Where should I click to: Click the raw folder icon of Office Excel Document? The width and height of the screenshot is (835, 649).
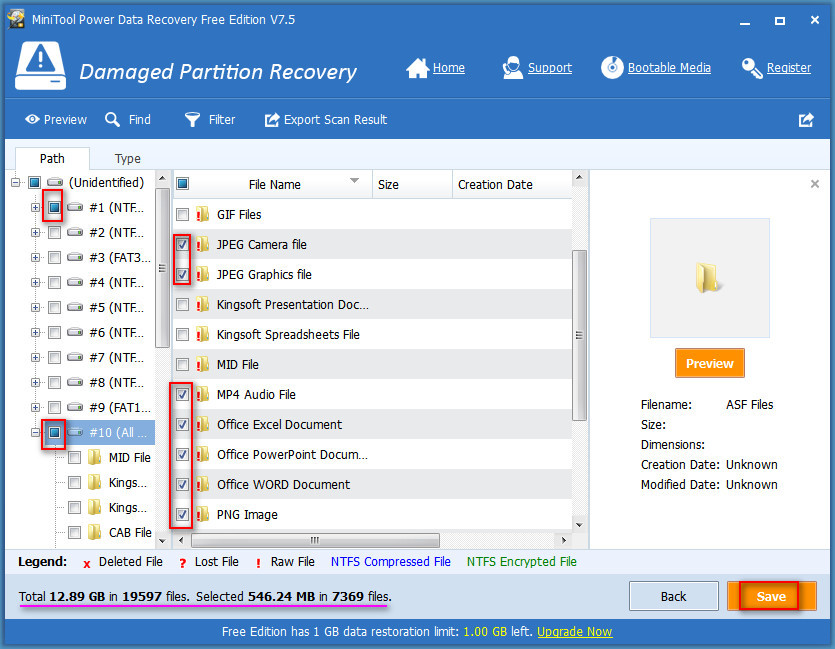coord(202,424)
